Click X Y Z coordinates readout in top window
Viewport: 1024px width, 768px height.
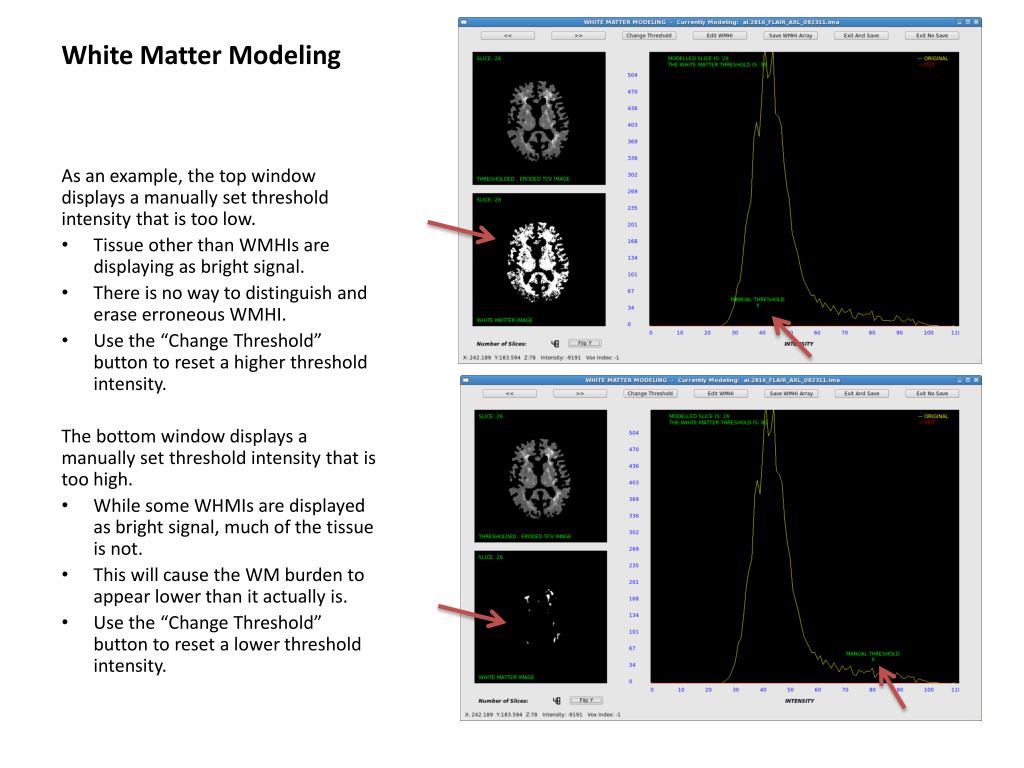(x=500, y=358)
